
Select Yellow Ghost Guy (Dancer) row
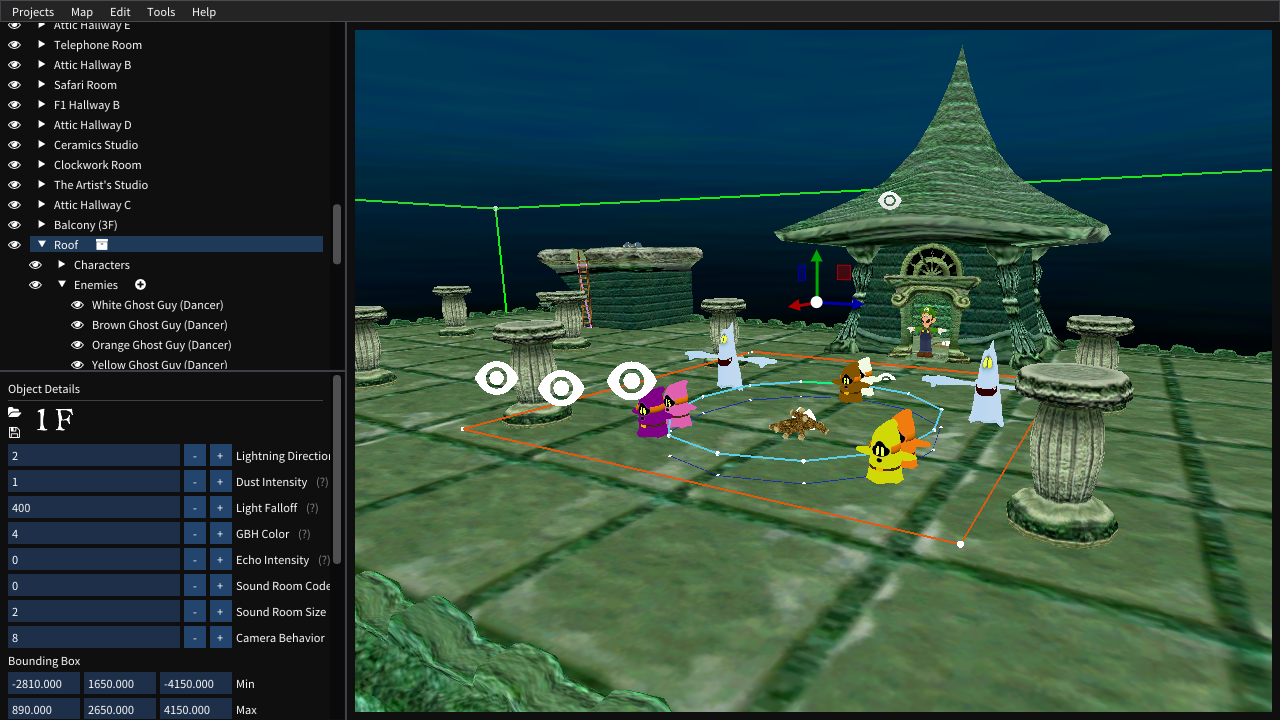click(x=160, y=365)
